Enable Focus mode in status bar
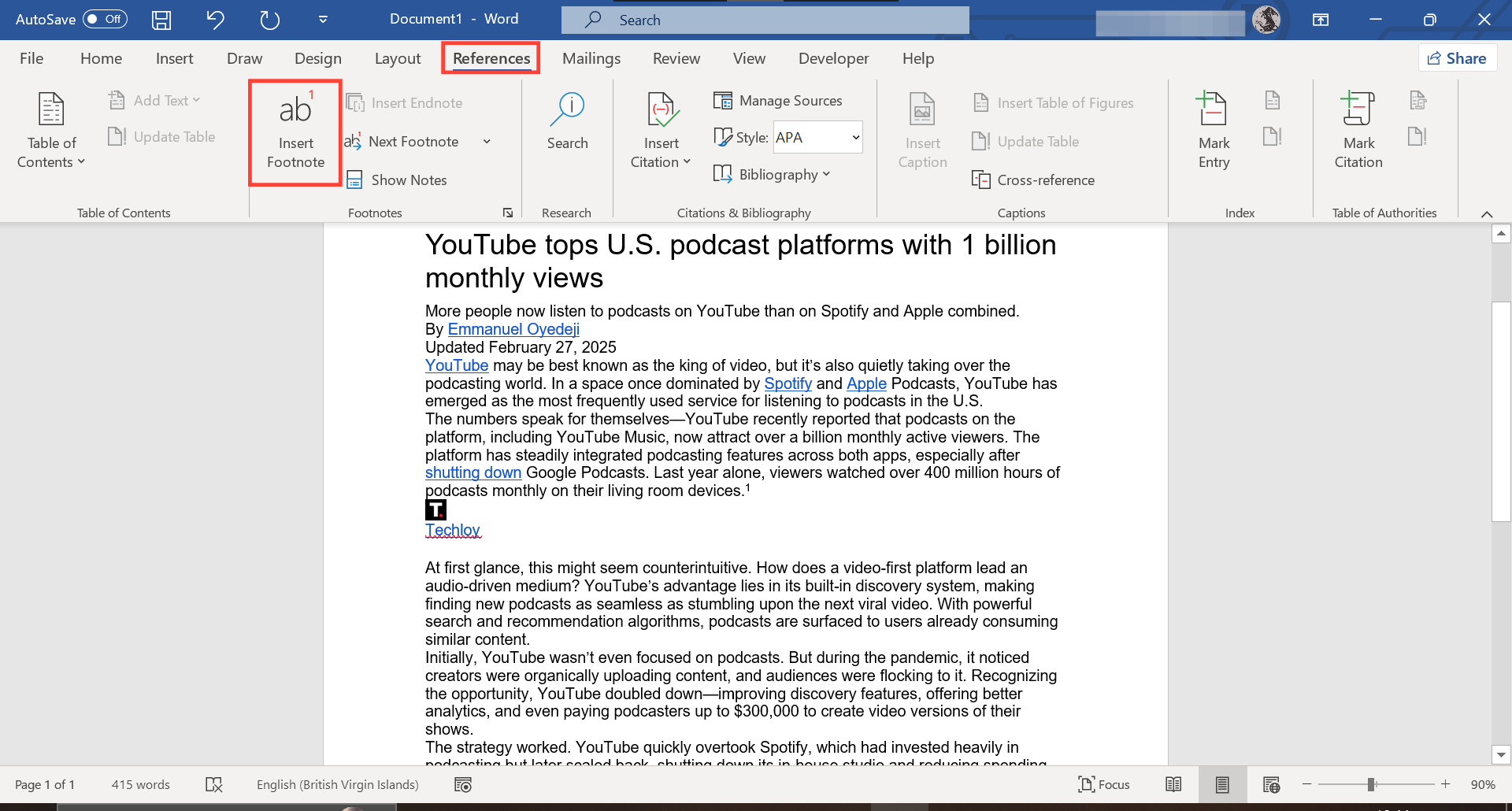The width and height of the screenshot is (1512, 811). point(1104,784)
